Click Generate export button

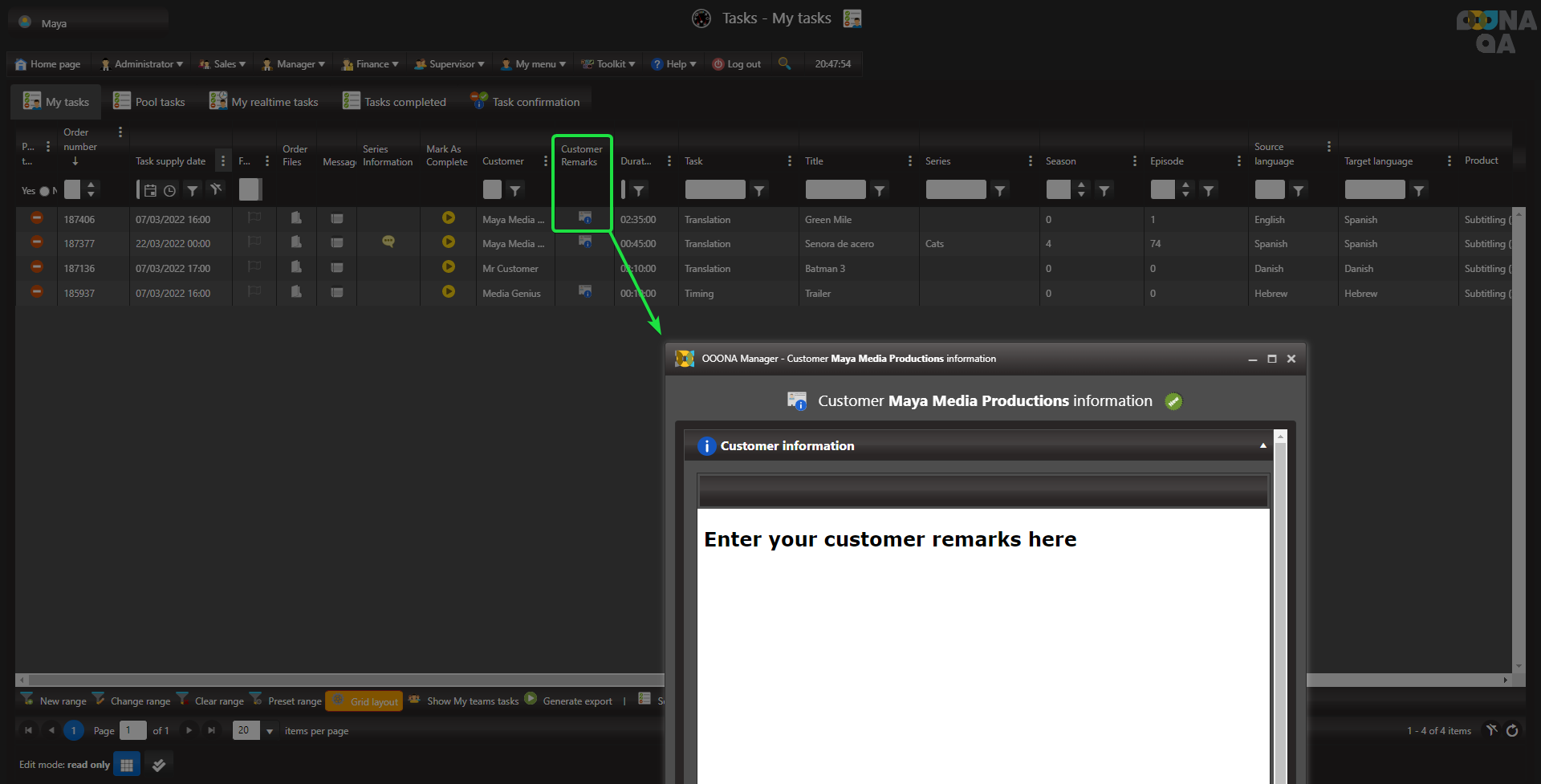pos(569,701)
